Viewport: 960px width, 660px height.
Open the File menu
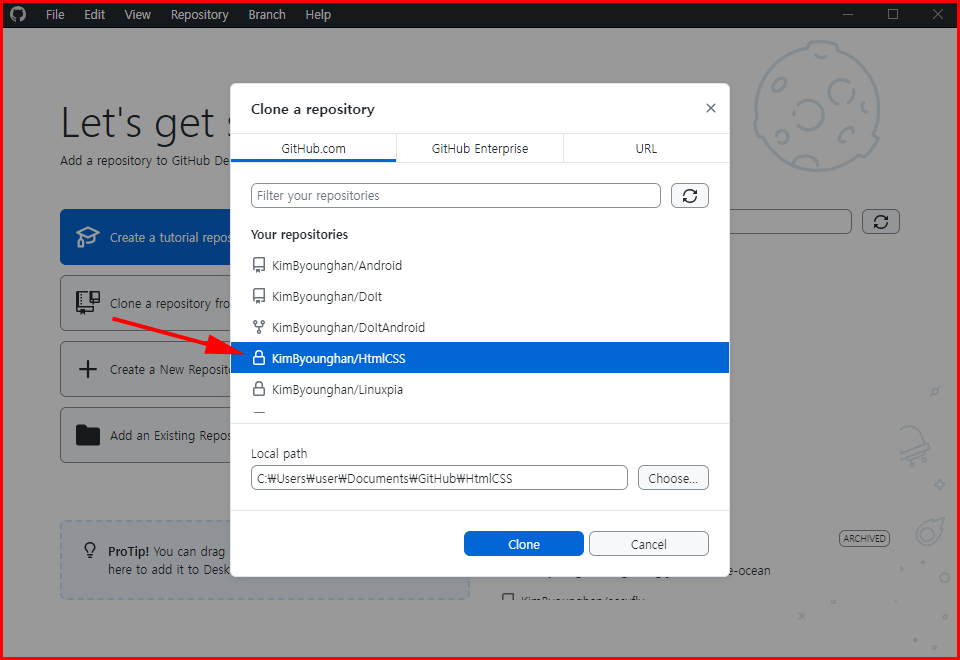pyautogui.click(x=55, y=15)
